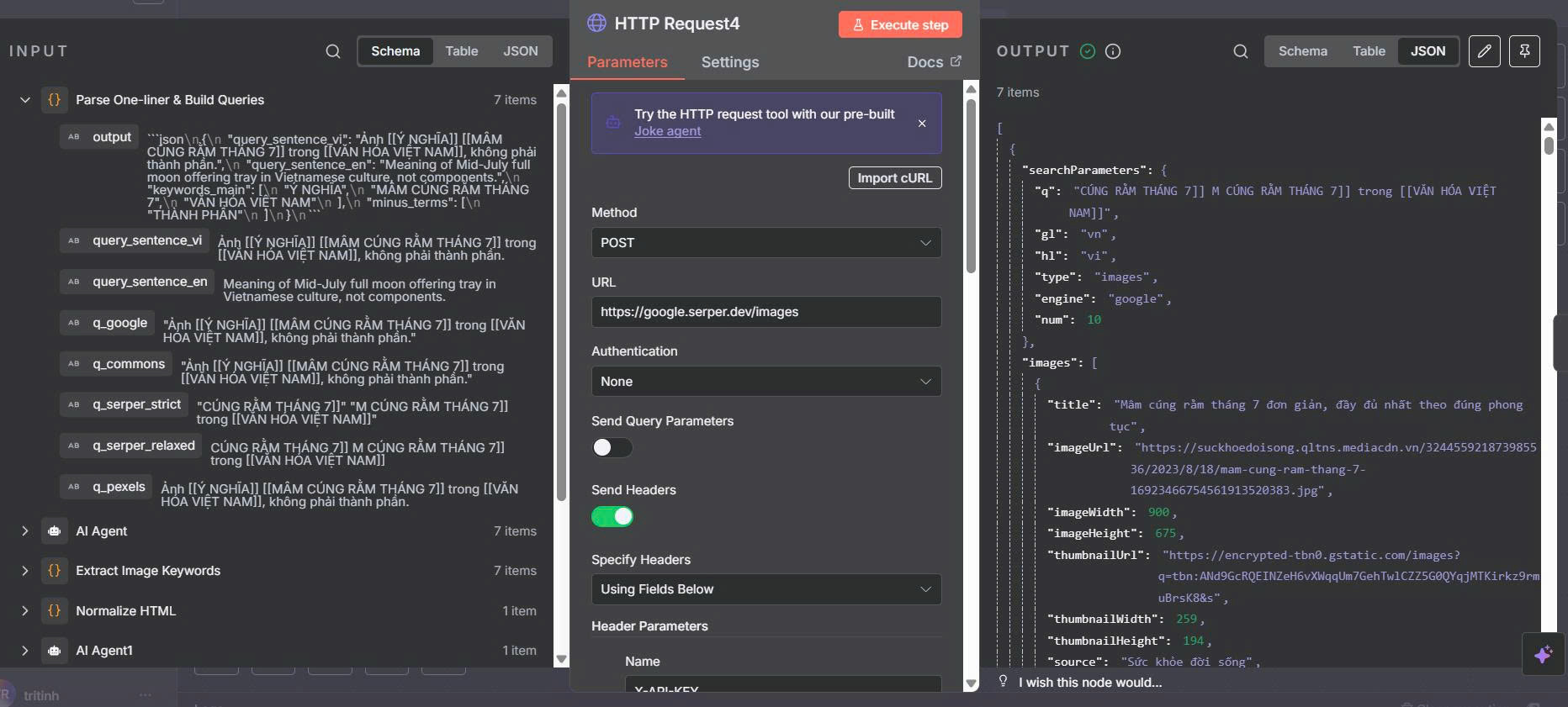Viewport: 1568px width, 707px height.
Task: Click the Import cURL button
Action: pyautogui.click(x=895, y=177)
